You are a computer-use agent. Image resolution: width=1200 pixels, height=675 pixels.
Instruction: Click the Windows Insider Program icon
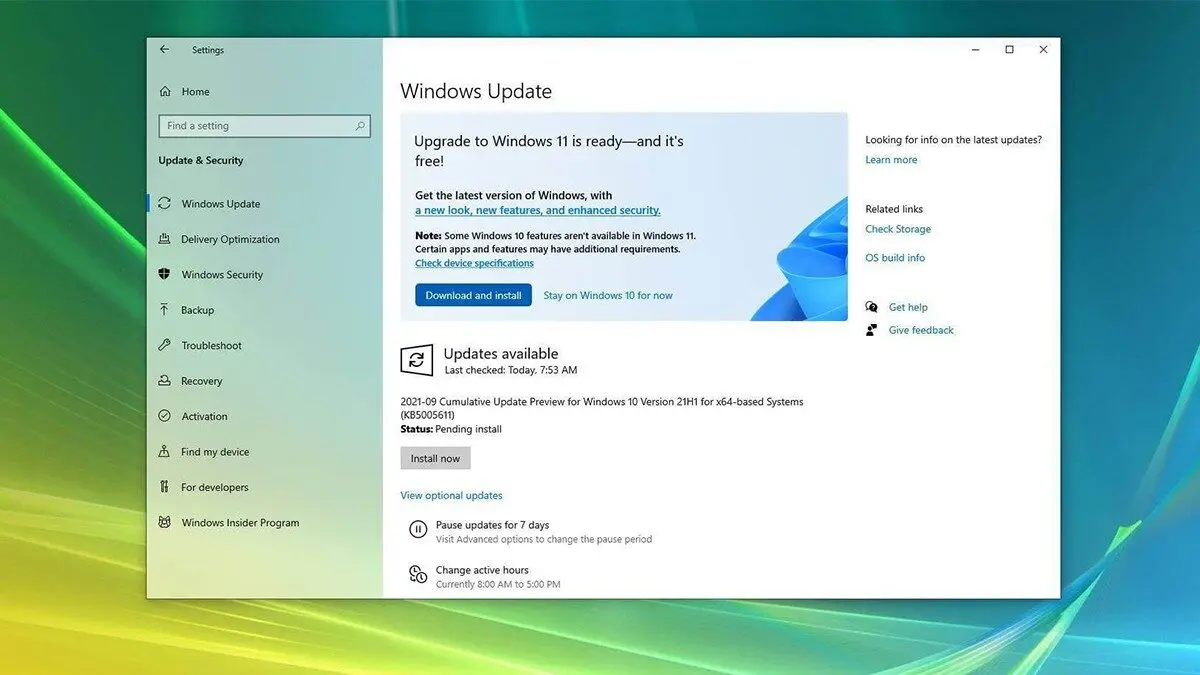(x=165, y=522)
